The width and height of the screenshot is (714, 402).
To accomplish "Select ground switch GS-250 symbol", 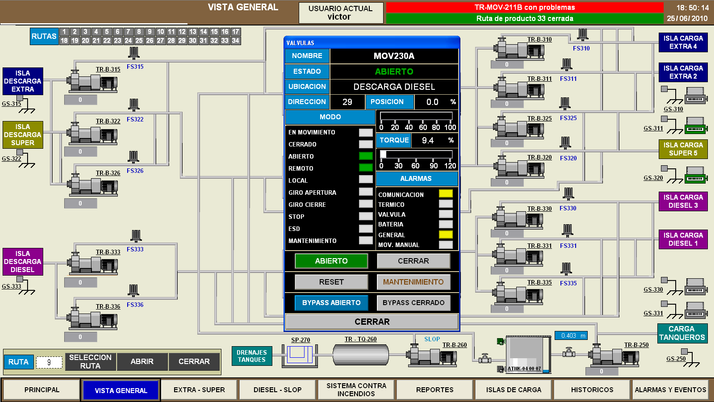I will tap(689, 358).
